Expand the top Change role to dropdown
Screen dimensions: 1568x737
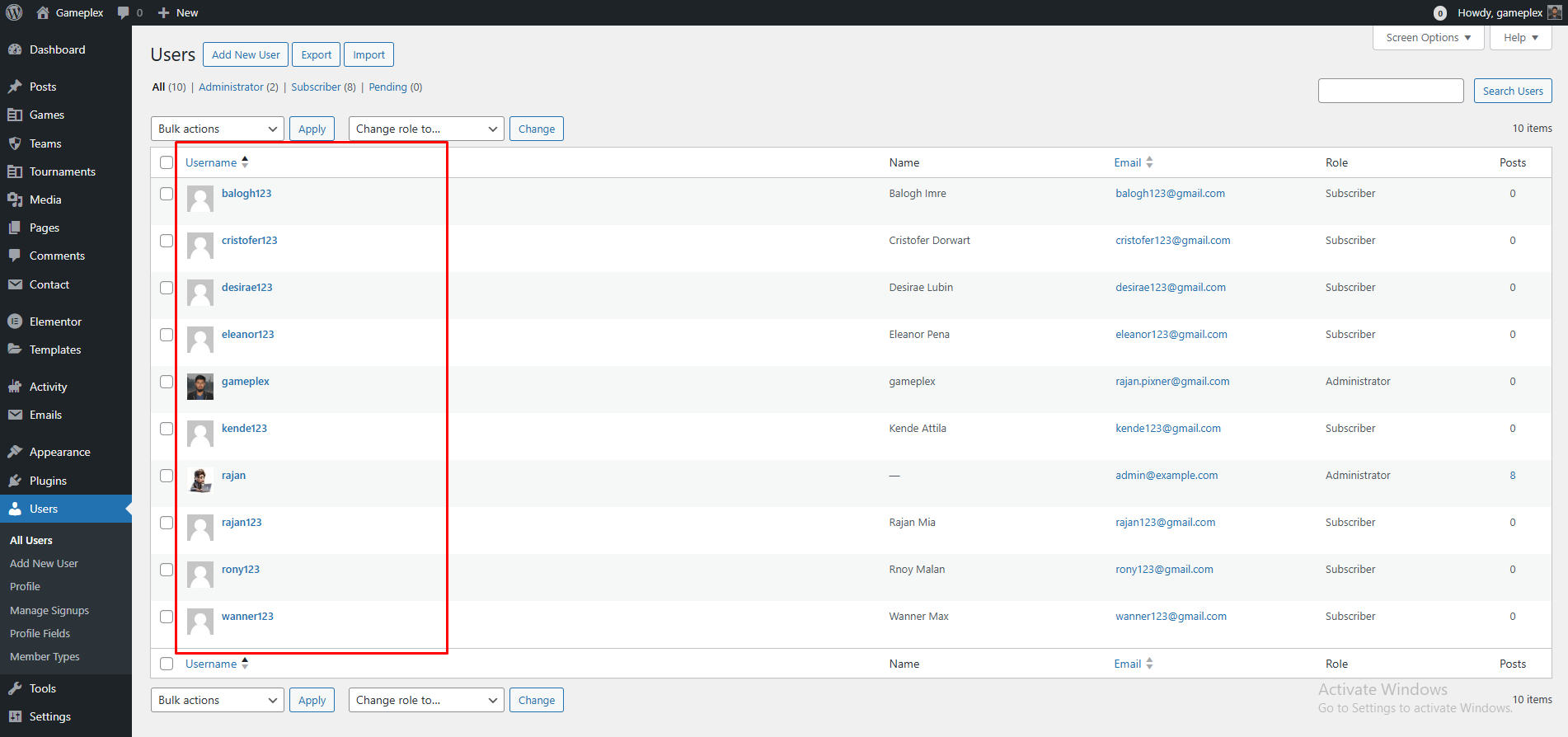(426, 129)
